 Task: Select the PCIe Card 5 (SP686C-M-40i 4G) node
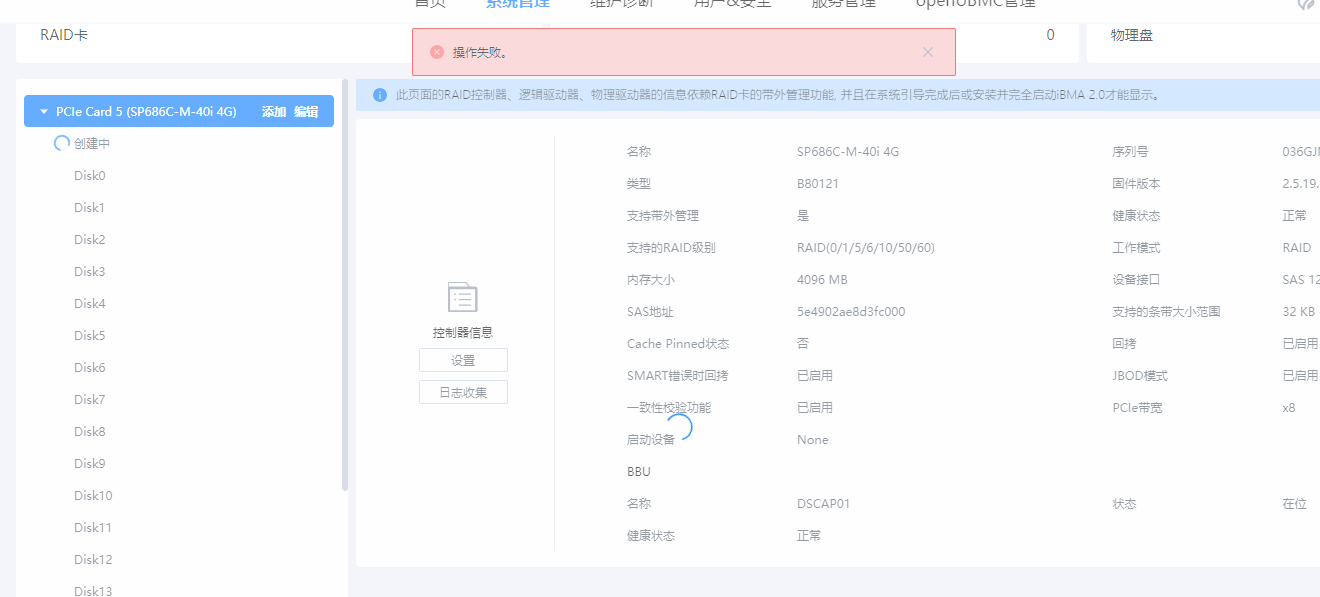(x=146, y=112)
